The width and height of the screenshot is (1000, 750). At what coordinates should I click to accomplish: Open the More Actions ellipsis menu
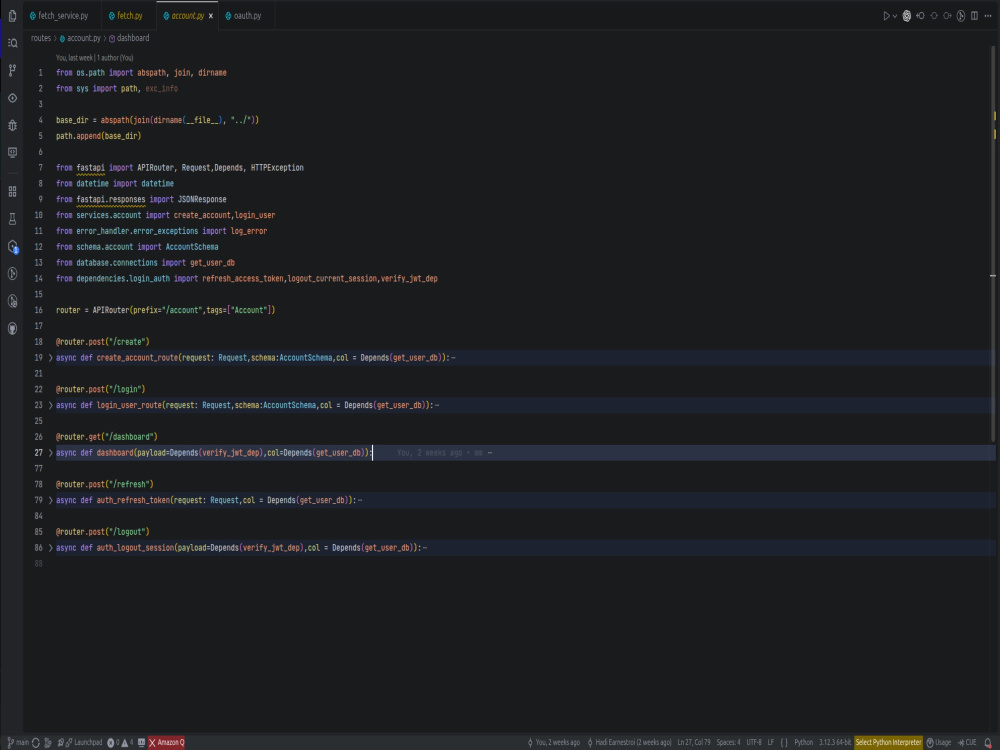pos(988,16)
